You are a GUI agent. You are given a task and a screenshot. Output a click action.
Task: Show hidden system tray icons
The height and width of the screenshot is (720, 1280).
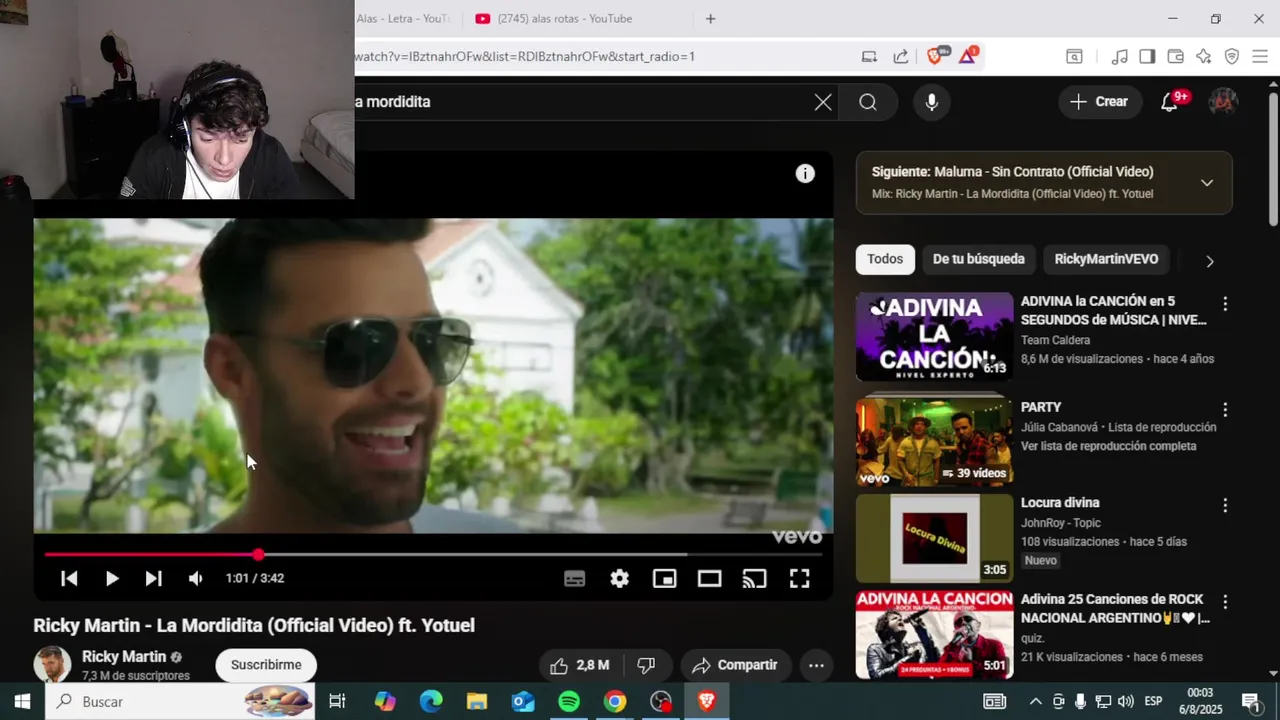pyautogui.click(x=1035, y=702)
